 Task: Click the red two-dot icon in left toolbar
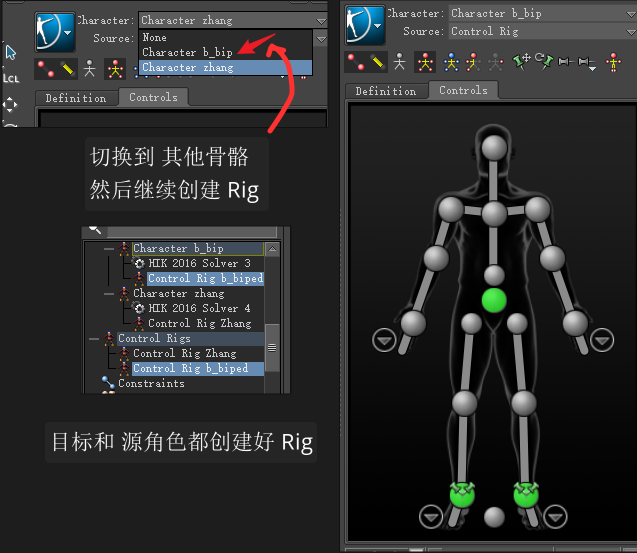click(x=45, y=69)
